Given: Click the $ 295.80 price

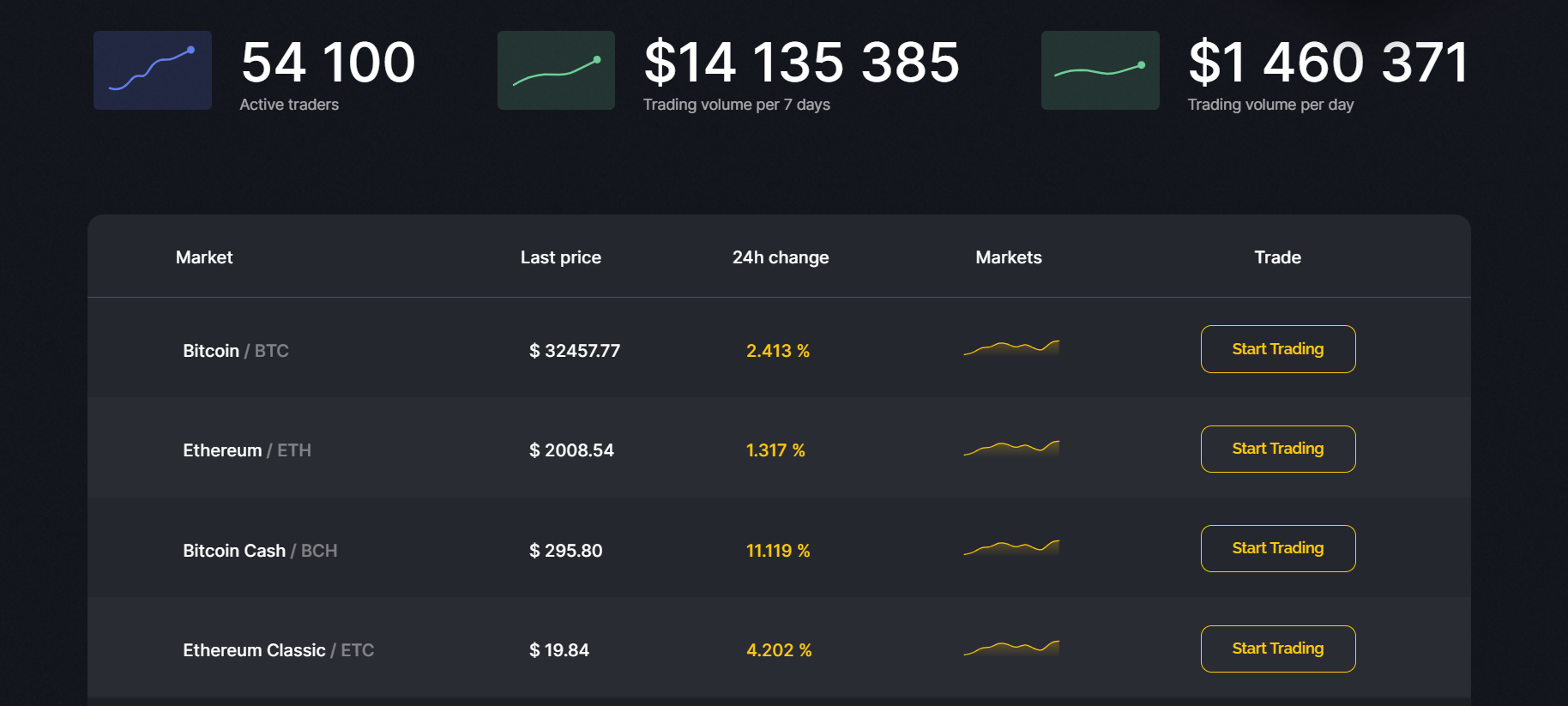Looking at the screenshot, I should point(566,551).
